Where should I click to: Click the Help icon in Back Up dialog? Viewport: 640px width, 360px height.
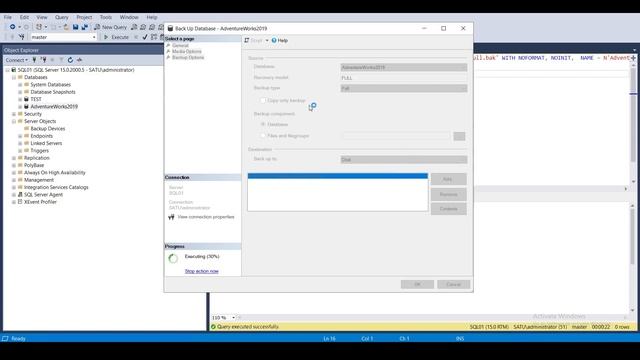tap(274, 40)
